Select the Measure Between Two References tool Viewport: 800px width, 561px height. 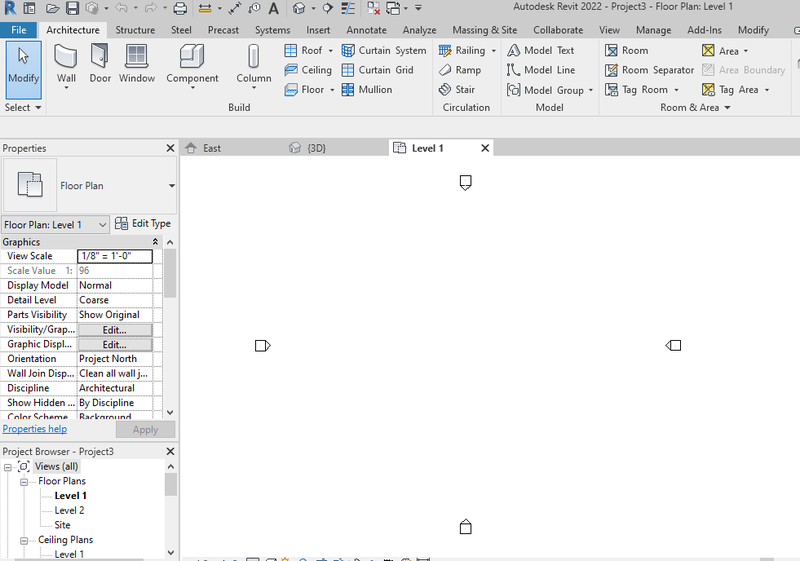click(205, 8)
